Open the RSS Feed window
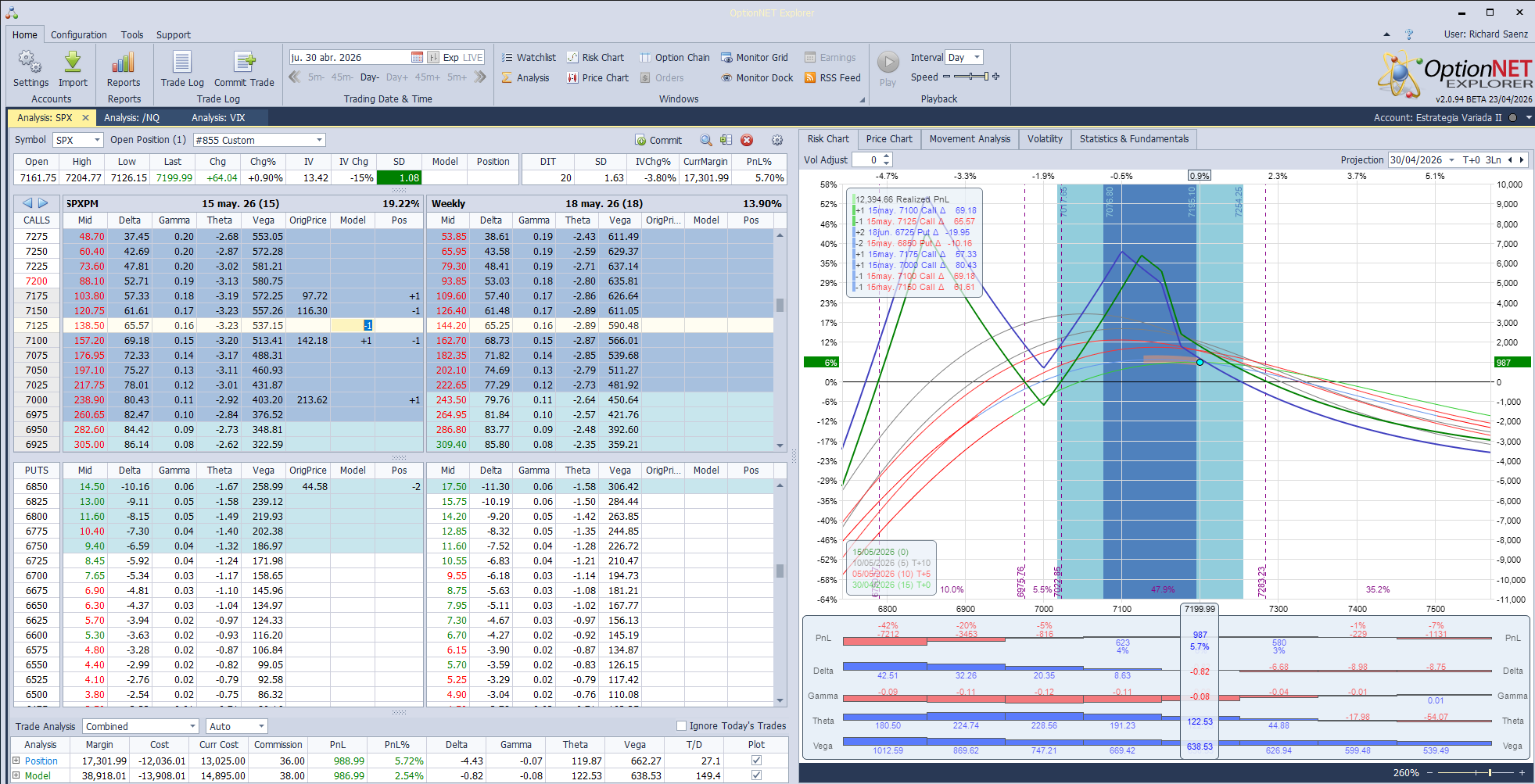The image size is (1535, 784). point(833,77)
